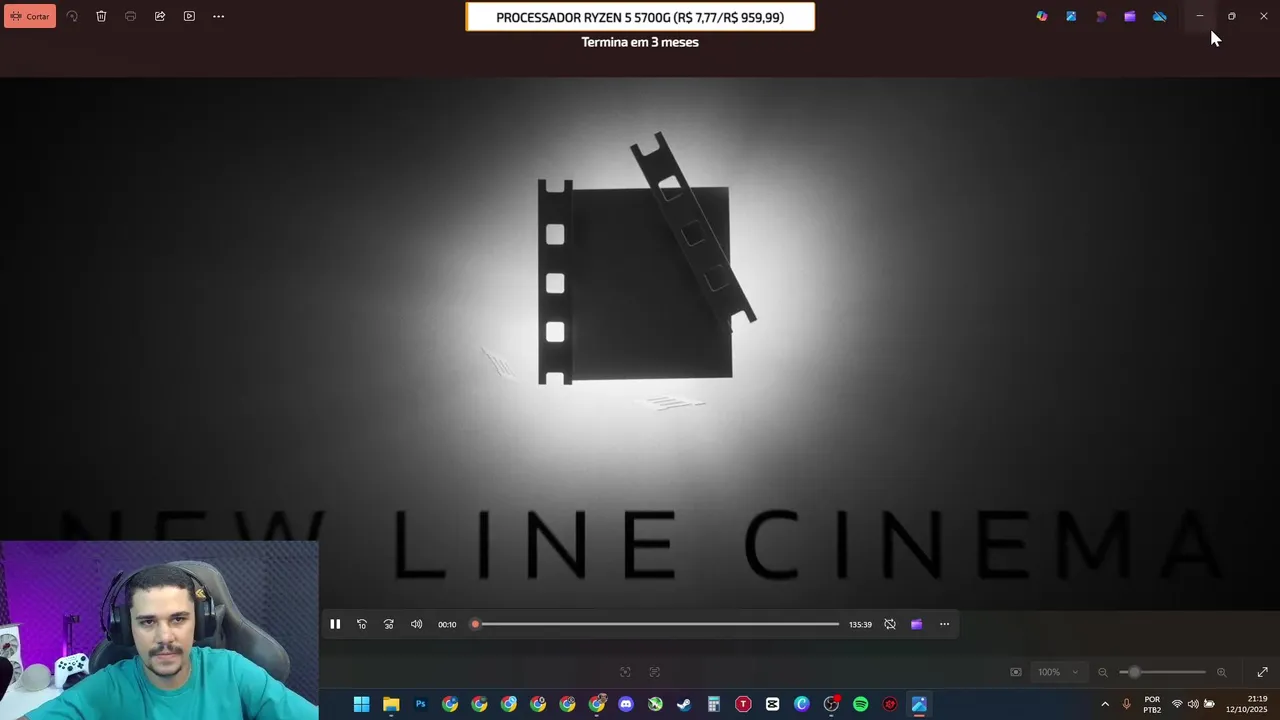The image size is (1280, 720).
Task: Click the webcam overlay of the streamer
Action: pos(159,630)
